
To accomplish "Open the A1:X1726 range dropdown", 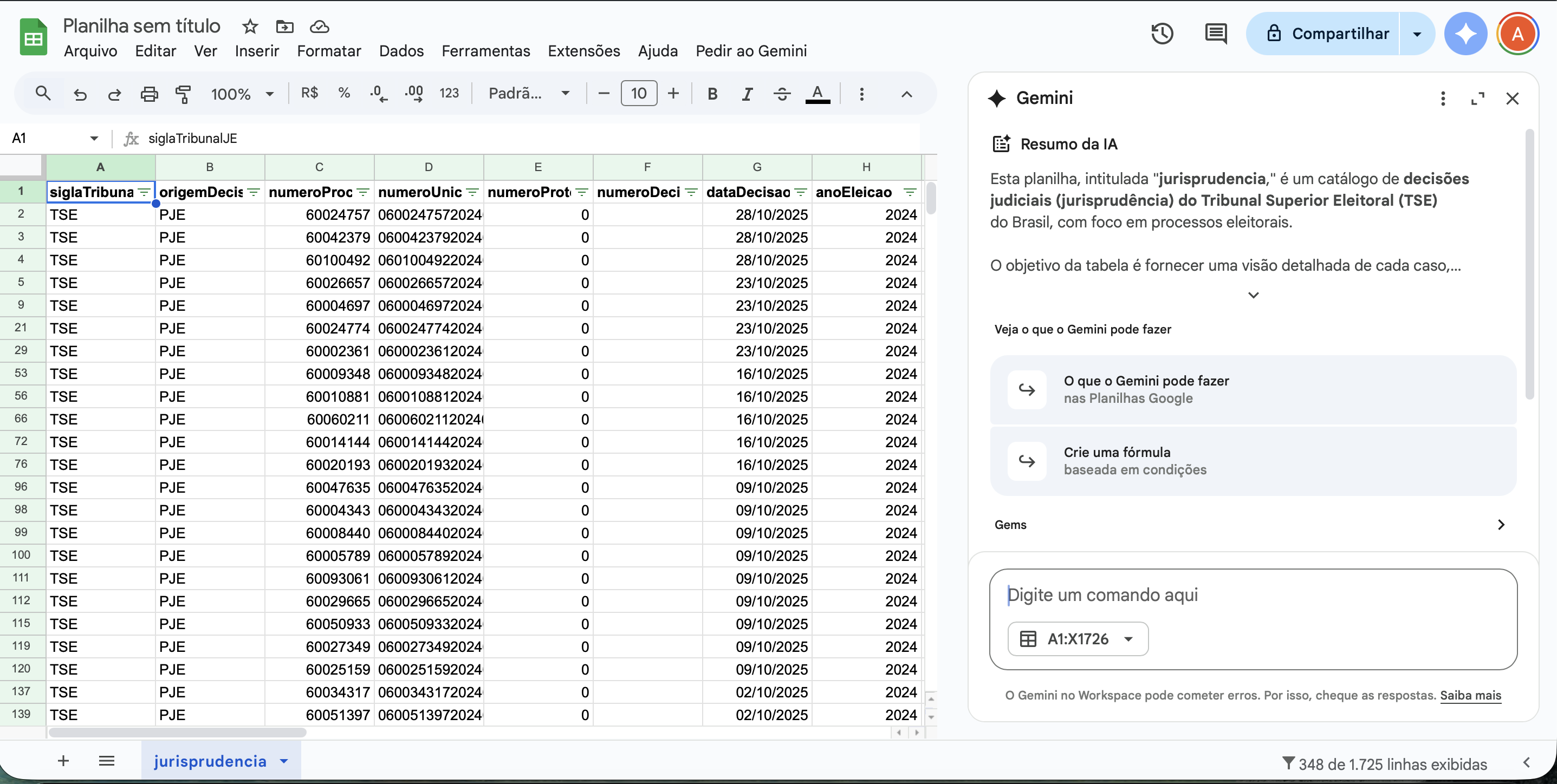I will (x=1078, y=638).
